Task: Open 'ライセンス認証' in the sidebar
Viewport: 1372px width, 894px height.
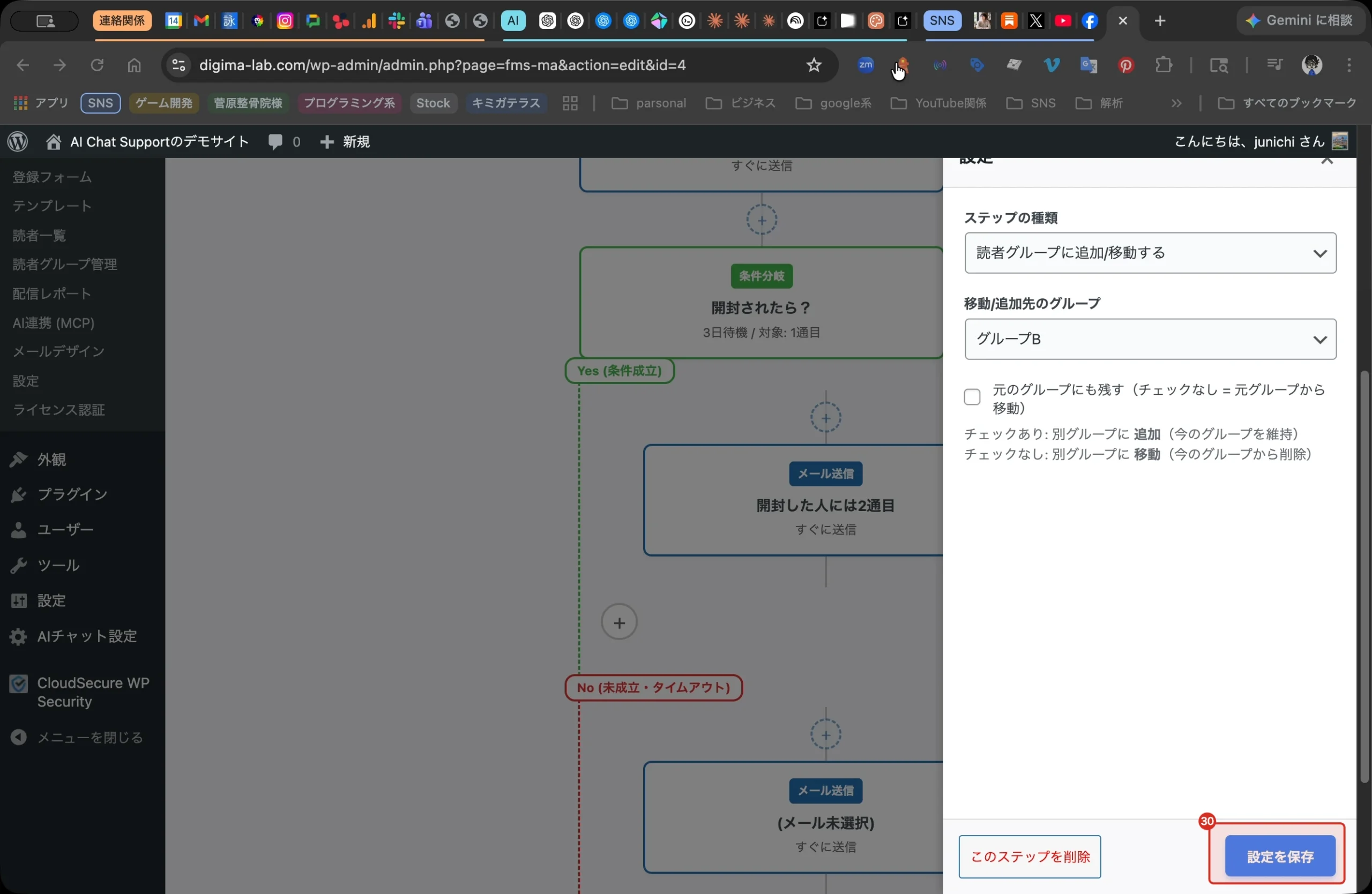Action: click(59, 410)
